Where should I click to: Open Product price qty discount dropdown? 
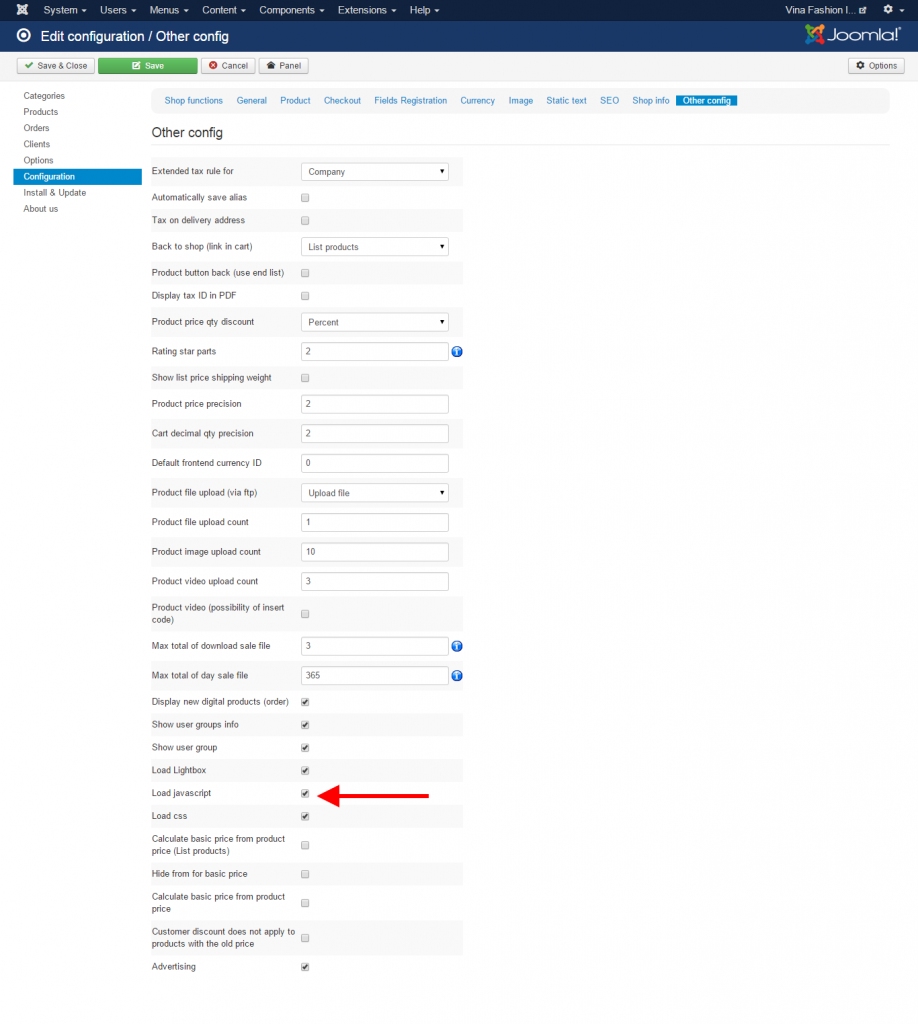coord(374,322)
